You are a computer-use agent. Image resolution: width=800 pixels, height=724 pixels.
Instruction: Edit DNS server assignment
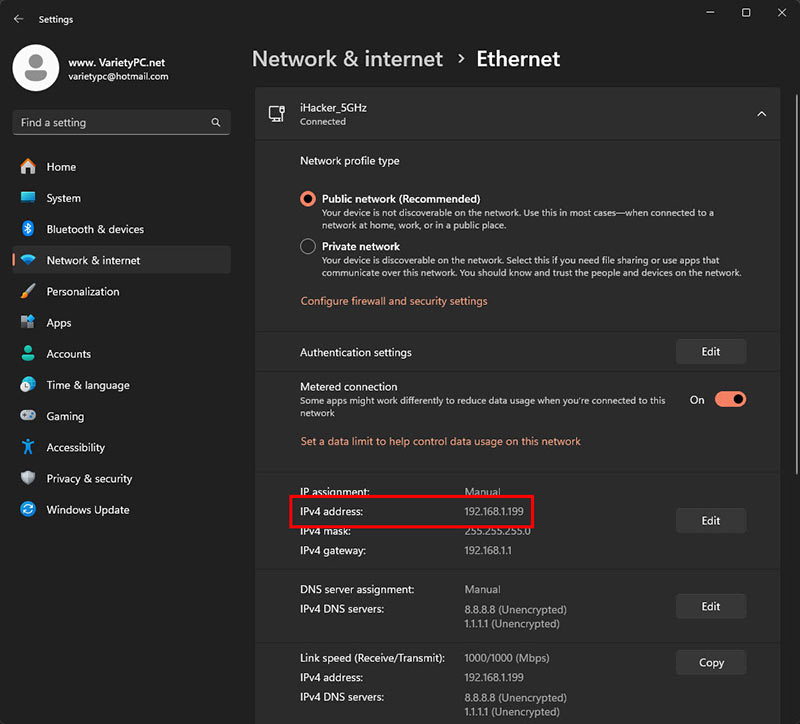click(711, 607)
